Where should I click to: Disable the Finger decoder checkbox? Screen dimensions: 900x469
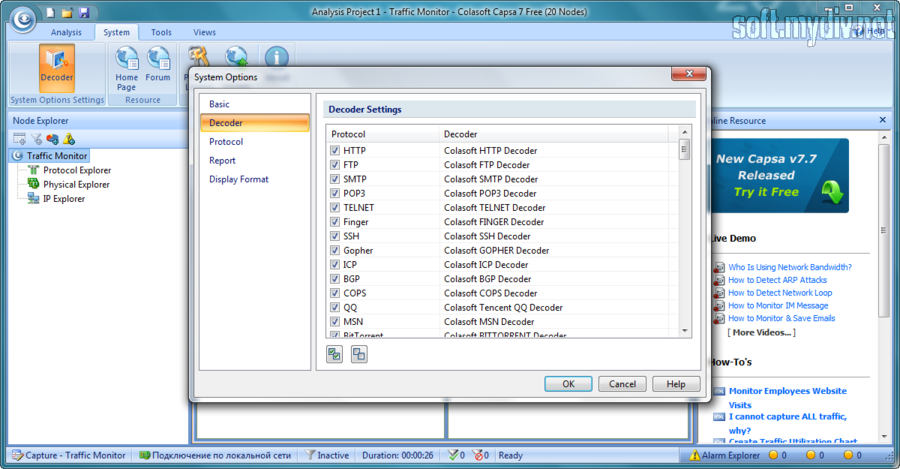335,222
